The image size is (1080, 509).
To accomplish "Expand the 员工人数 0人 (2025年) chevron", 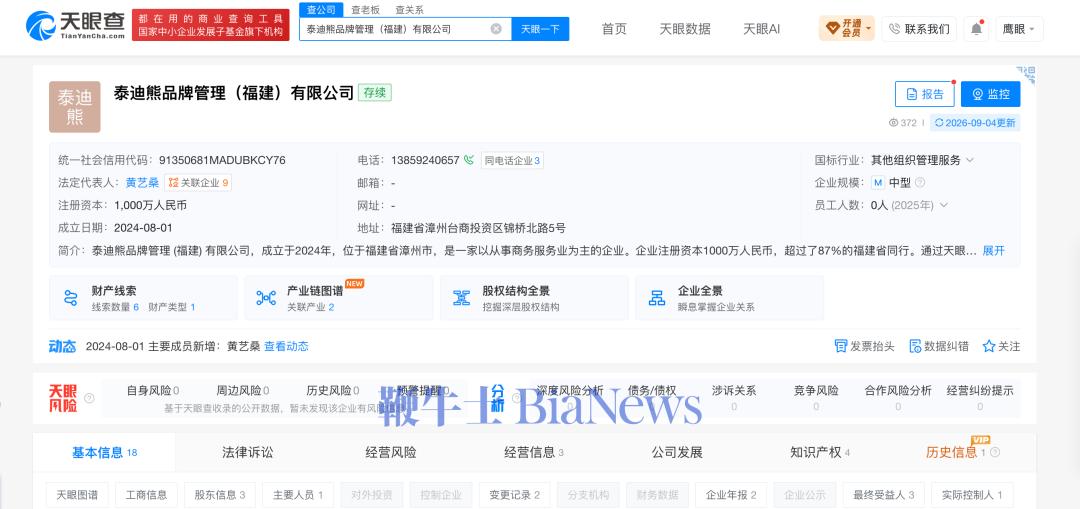I will click(x=944, y=205).
